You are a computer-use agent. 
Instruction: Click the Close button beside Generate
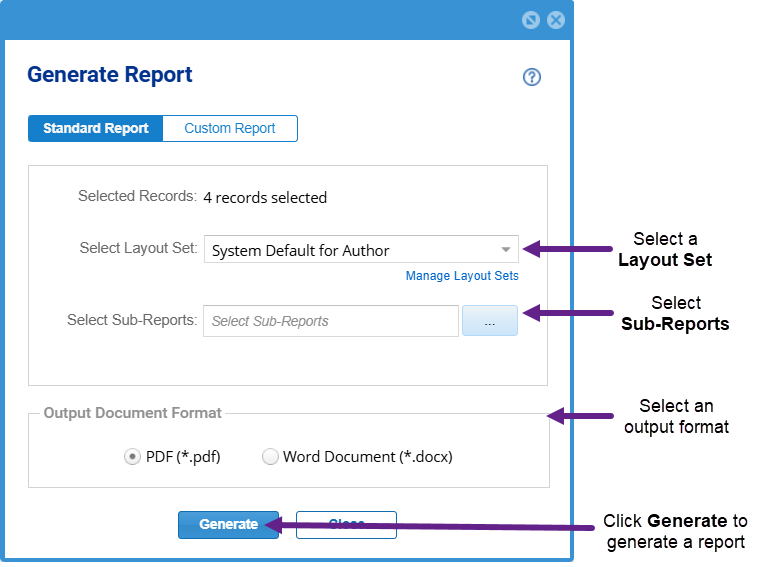tap(346, 525)
